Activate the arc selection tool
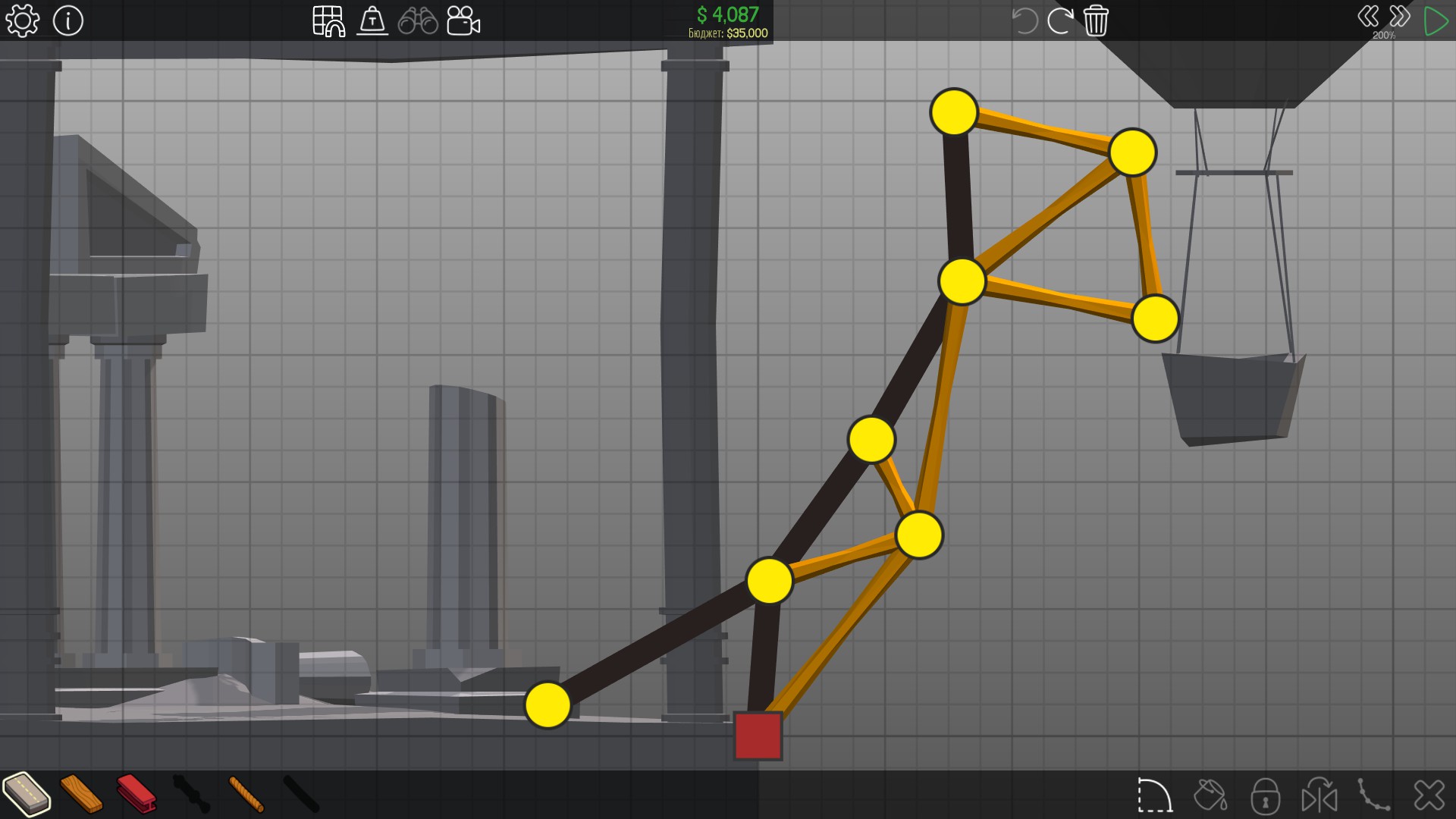Screen dimensions: 1456x819 [x=1154, y=796]
